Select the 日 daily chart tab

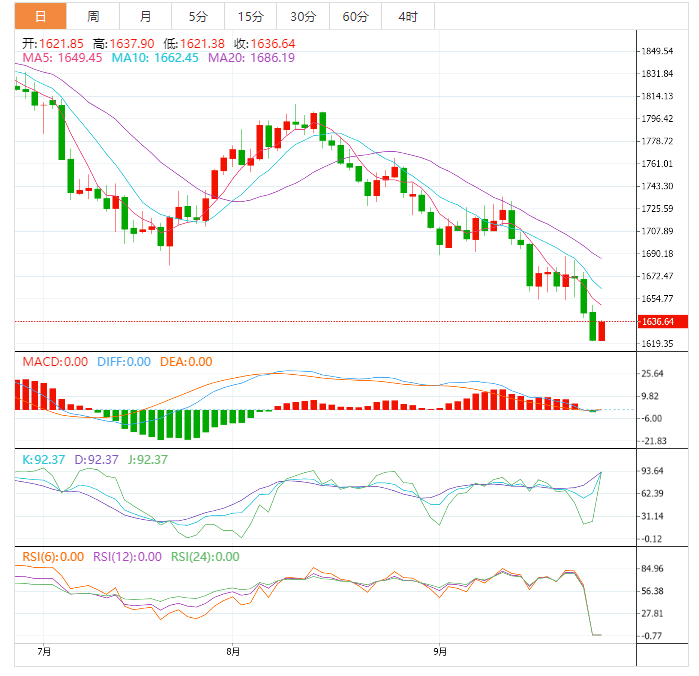click(41, 16)
